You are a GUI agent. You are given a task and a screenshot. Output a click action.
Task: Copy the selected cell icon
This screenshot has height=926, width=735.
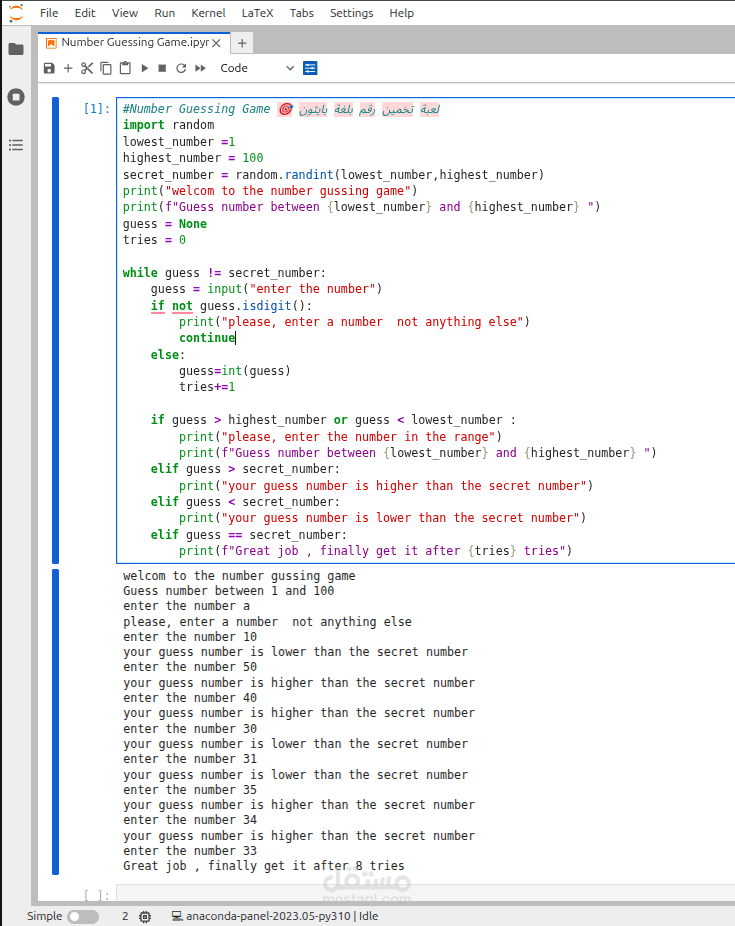(106, 69)
